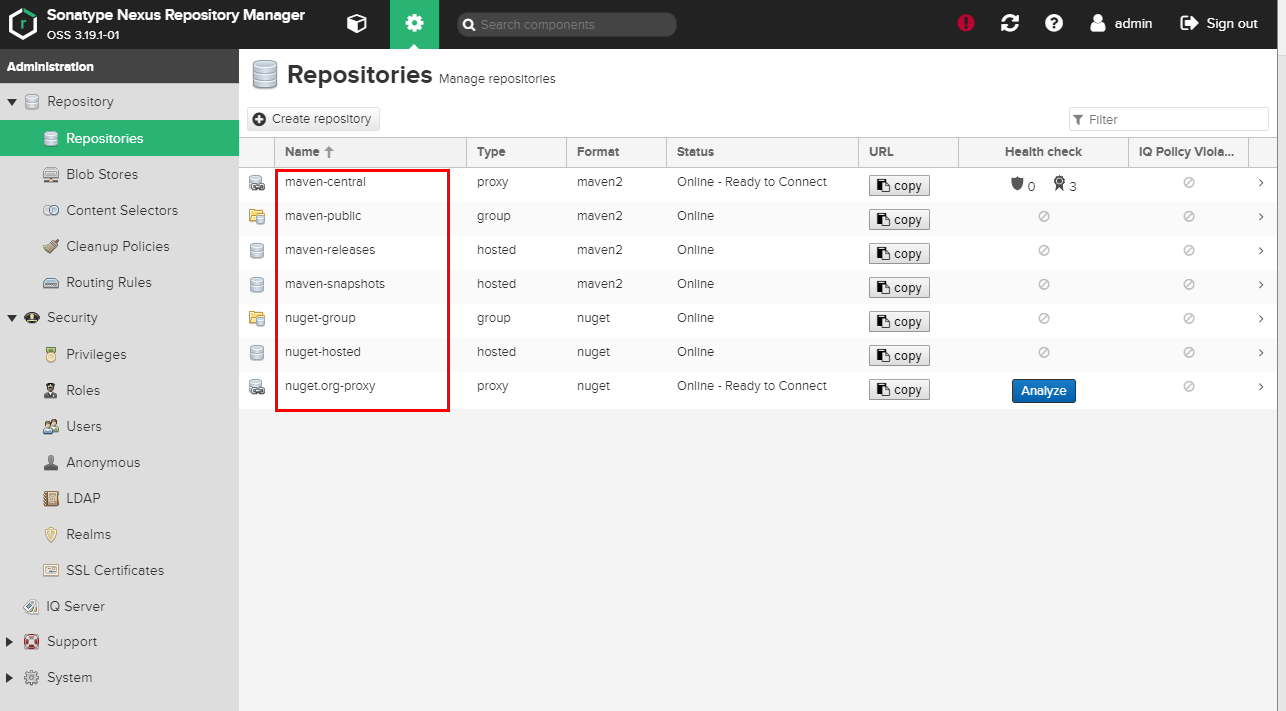Open the Administration gear icon in header
The height and width of the screenshot is (711, 1286).
pyautogui.click(x=414, y=23)
